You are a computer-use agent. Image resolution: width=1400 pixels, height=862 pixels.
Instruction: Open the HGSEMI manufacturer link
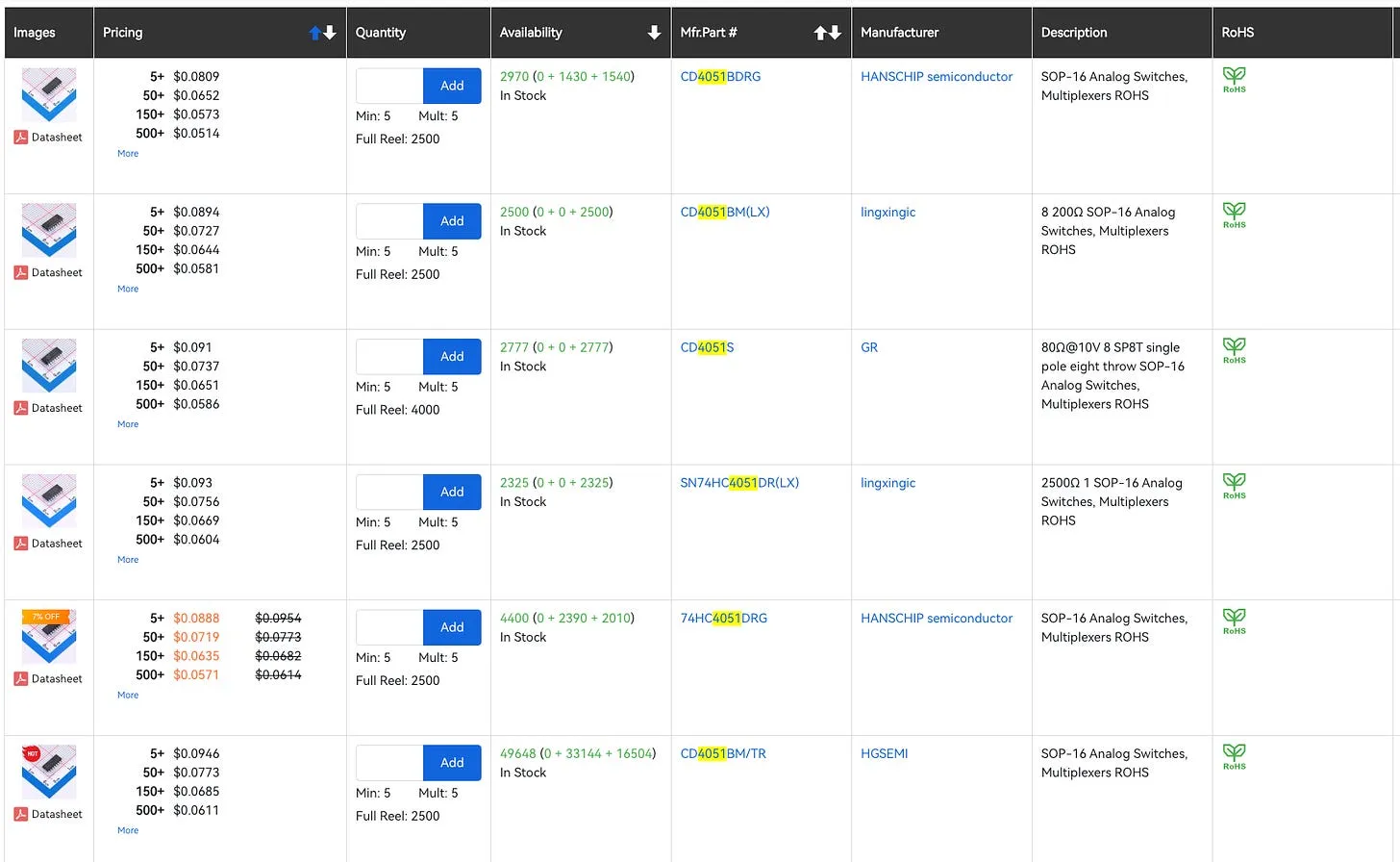tap(884, 754)
